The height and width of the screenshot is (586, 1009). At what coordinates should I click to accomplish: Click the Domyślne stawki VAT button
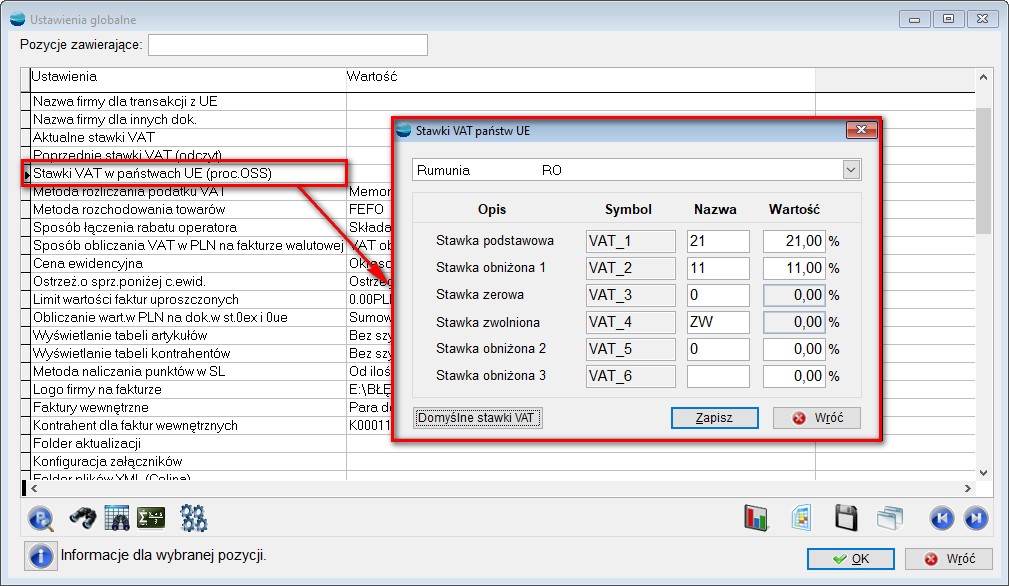pyautogui.click(x=477, y=418)
